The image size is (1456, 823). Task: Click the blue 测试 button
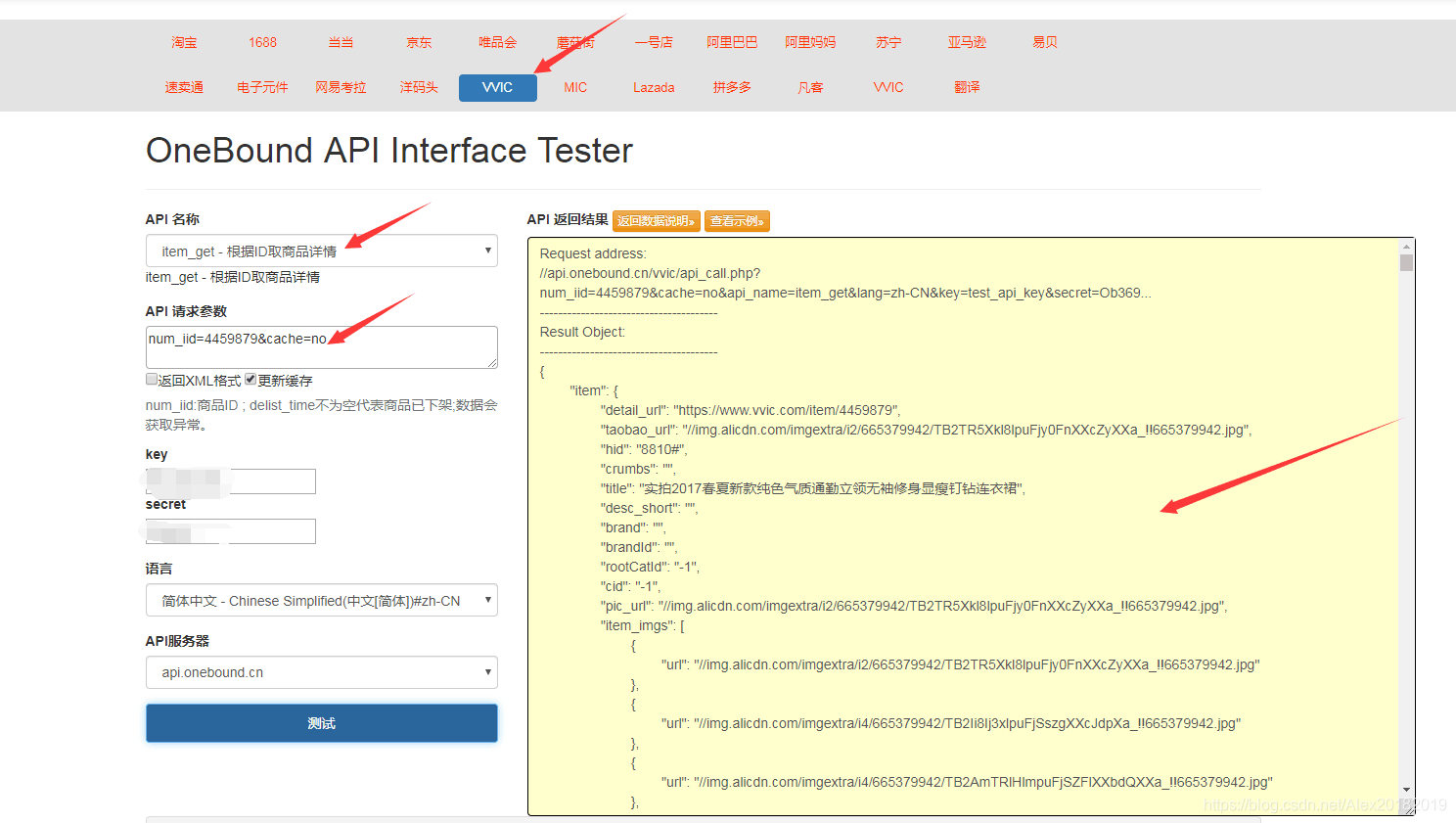322,723
